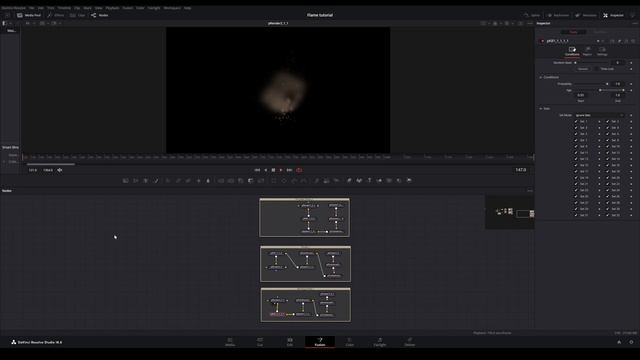640x360 pixels.
Task: Add a Paint node from toolbar
Action: [x=156, y=180]
